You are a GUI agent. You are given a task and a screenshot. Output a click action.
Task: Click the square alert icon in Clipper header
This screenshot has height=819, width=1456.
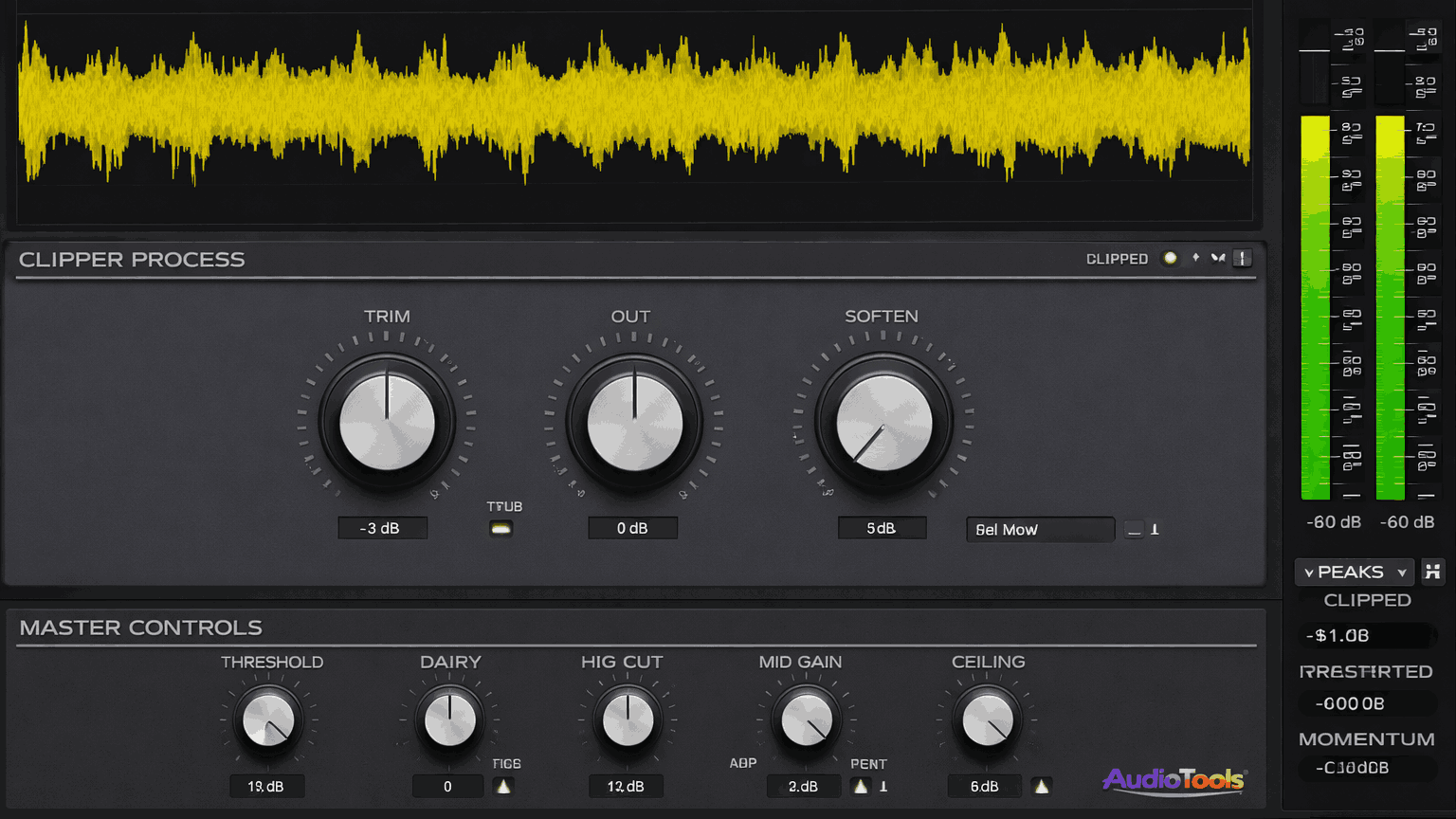[1242, 258]
